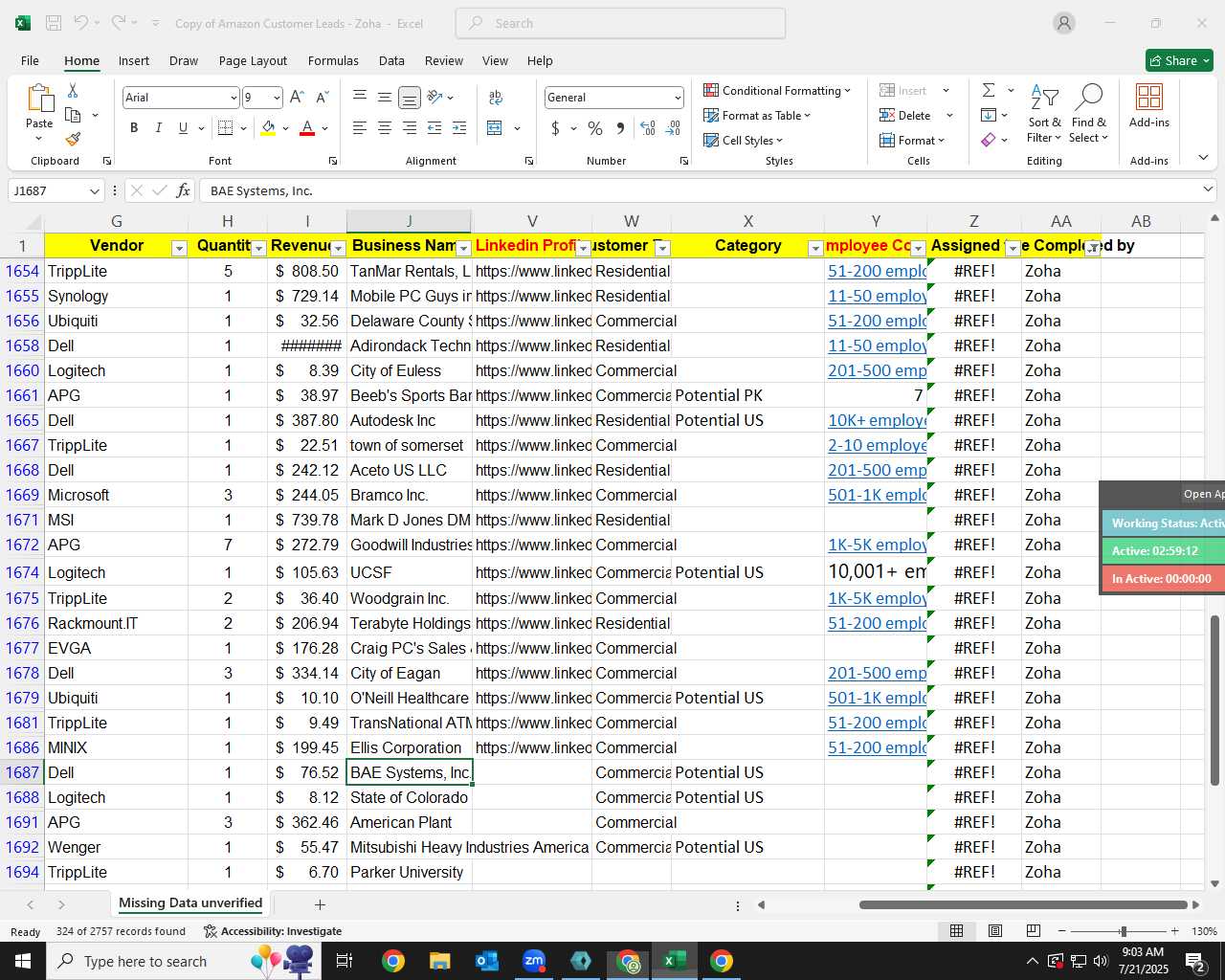Decrease font size with smaller A icon

323,98
